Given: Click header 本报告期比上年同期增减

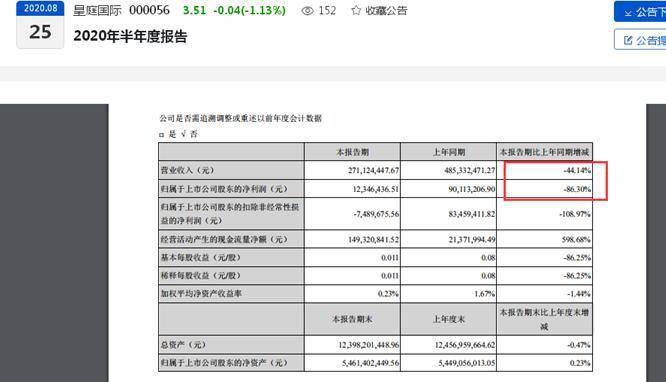Looking at the screenshot, I should (x=544, y=152).
